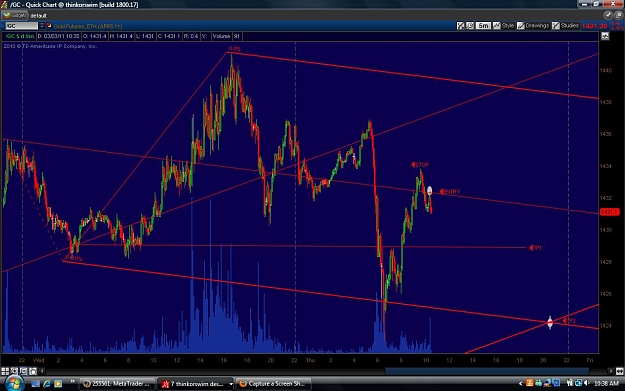Viewport: 625px width, 391px height.
Task: Click the chart mode icon above price axis
Action: click(605, 36)
